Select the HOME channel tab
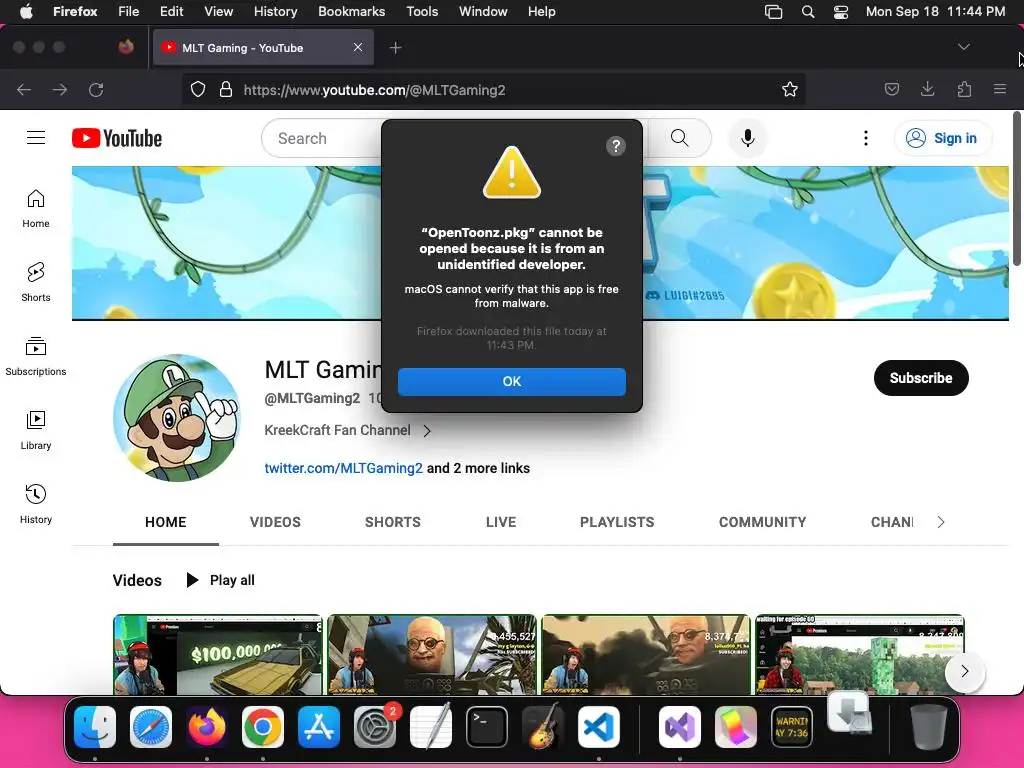This screenshot has width=1024, height=768. tap(166, 522)
